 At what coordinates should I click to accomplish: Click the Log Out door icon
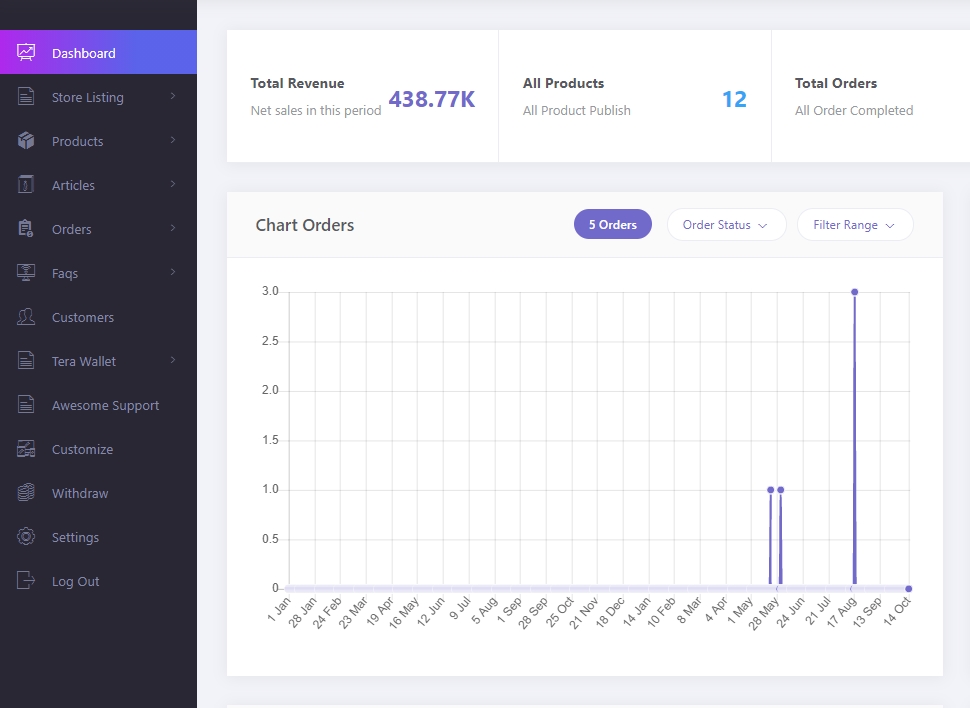coord(26,581)
